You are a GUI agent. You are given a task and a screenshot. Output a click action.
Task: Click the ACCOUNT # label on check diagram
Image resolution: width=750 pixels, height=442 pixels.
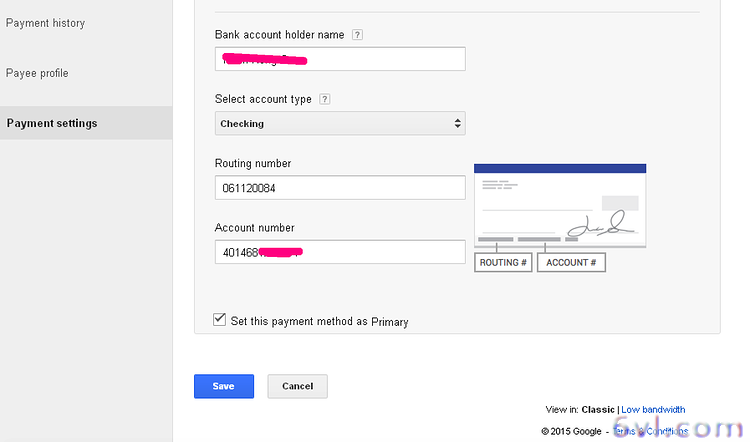(x=571, y=262)
